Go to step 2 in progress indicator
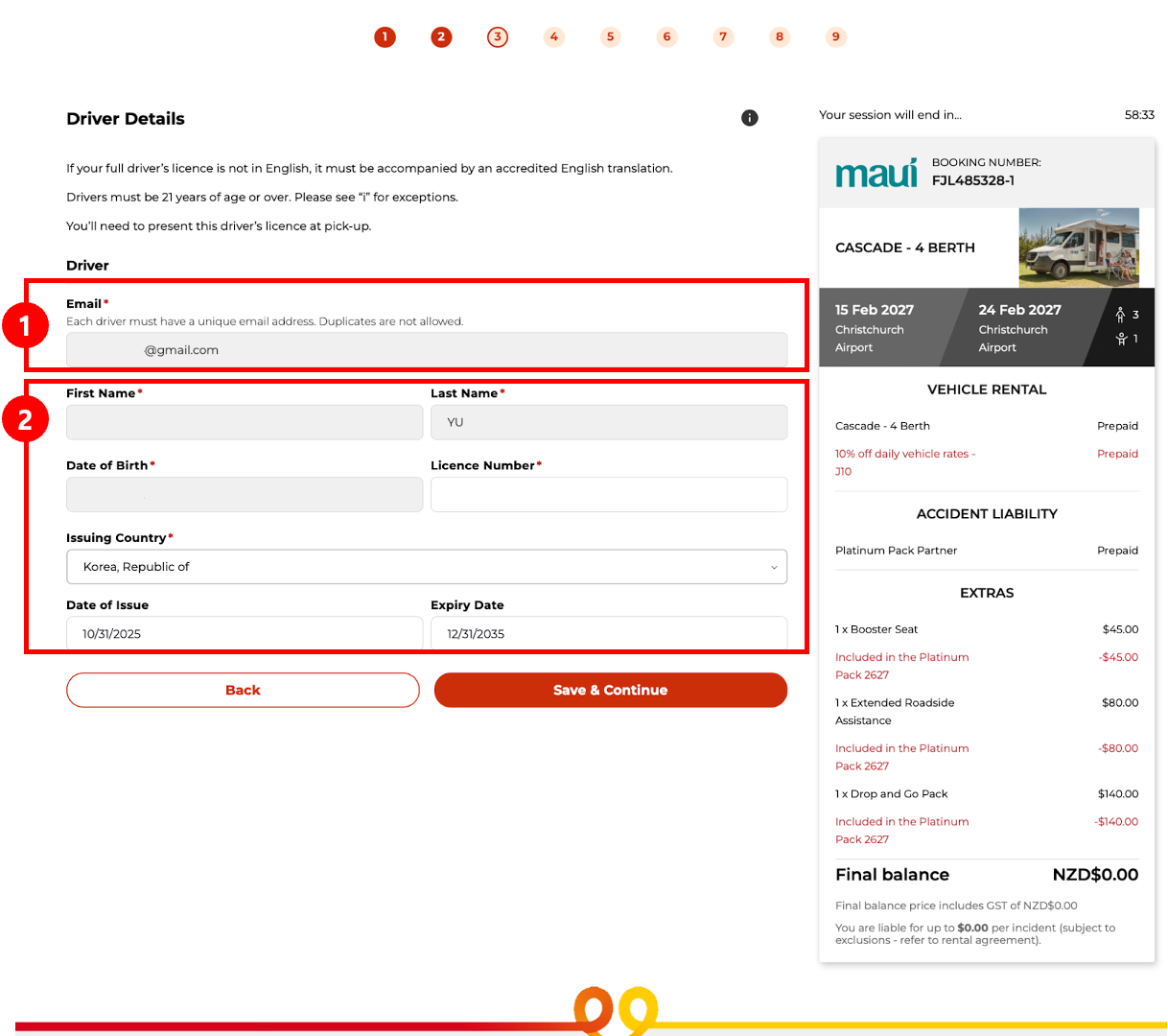This screenshot has width=1168, height=1036. tap(441, 37)
